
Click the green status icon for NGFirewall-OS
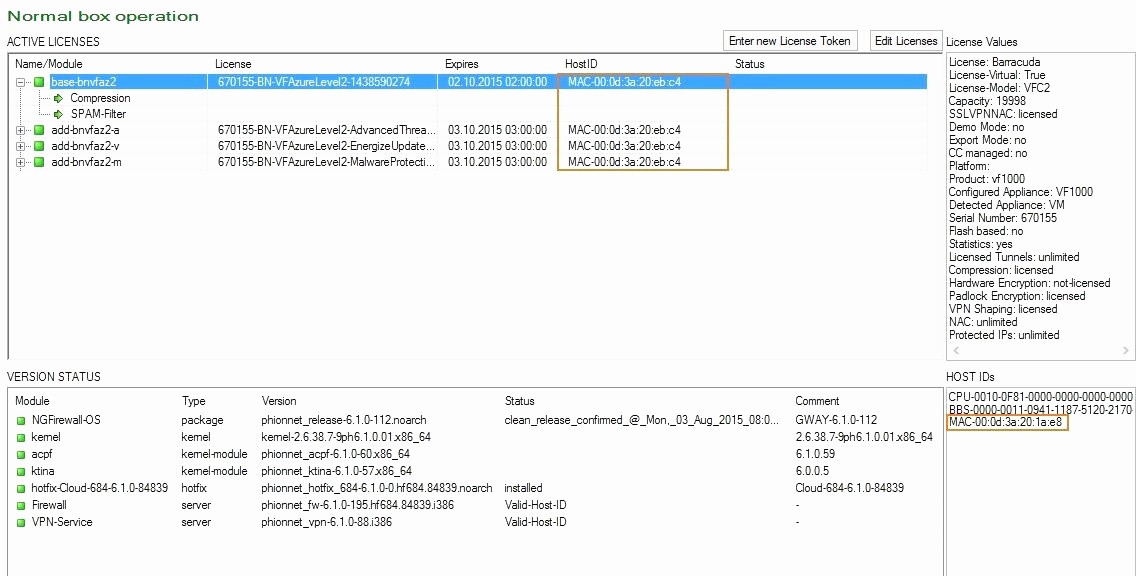21,420
